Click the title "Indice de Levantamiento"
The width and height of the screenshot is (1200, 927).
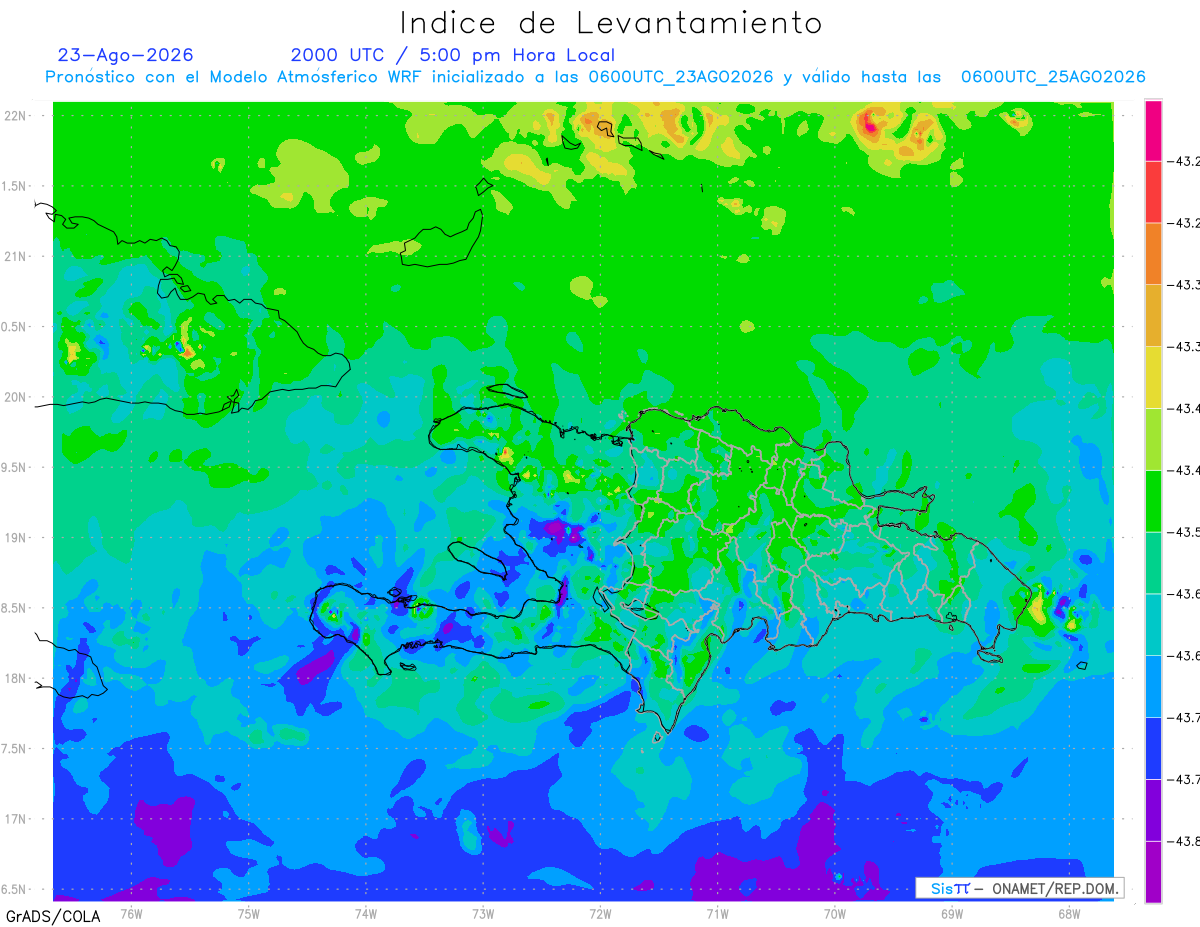click(611, 23)
